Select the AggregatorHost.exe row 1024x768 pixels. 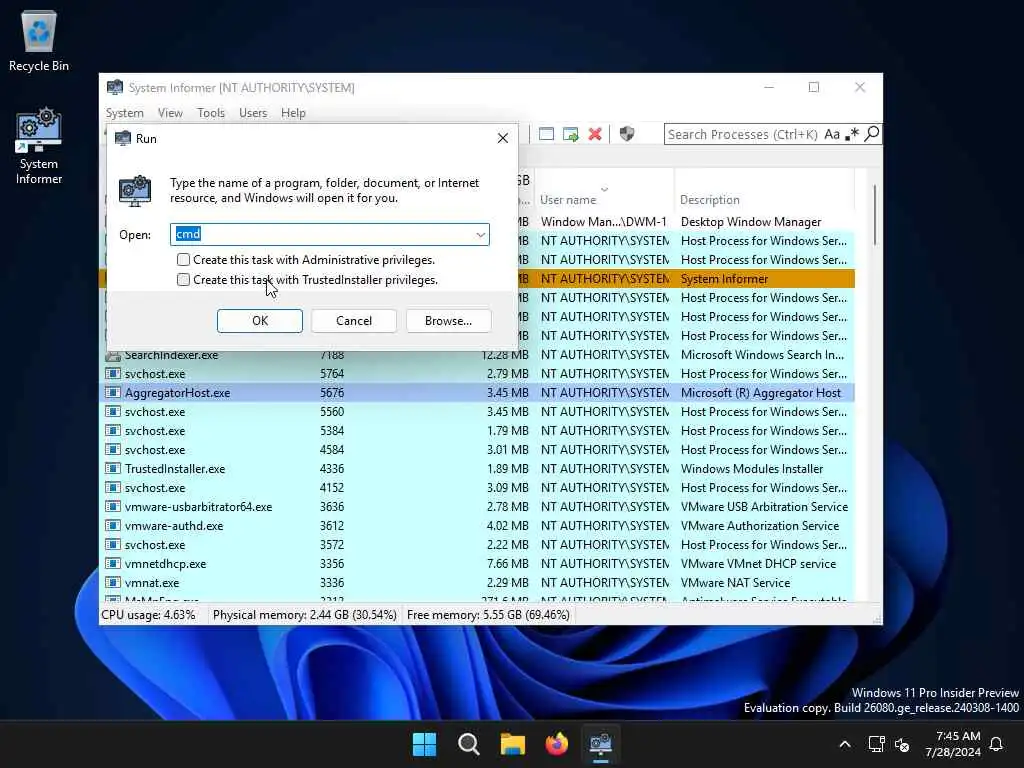point(477,392)
